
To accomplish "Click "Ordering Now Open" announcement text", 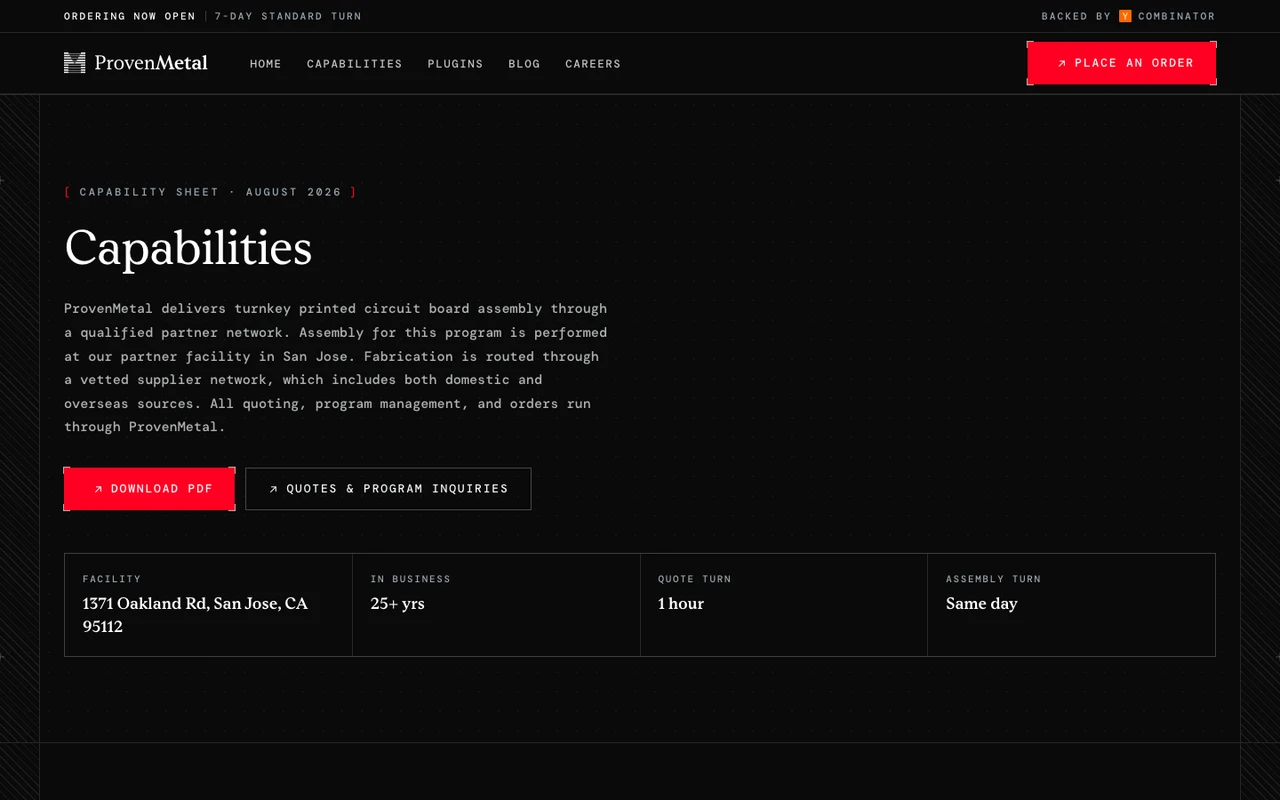I will pyautogui.click(x=130, y=16).
